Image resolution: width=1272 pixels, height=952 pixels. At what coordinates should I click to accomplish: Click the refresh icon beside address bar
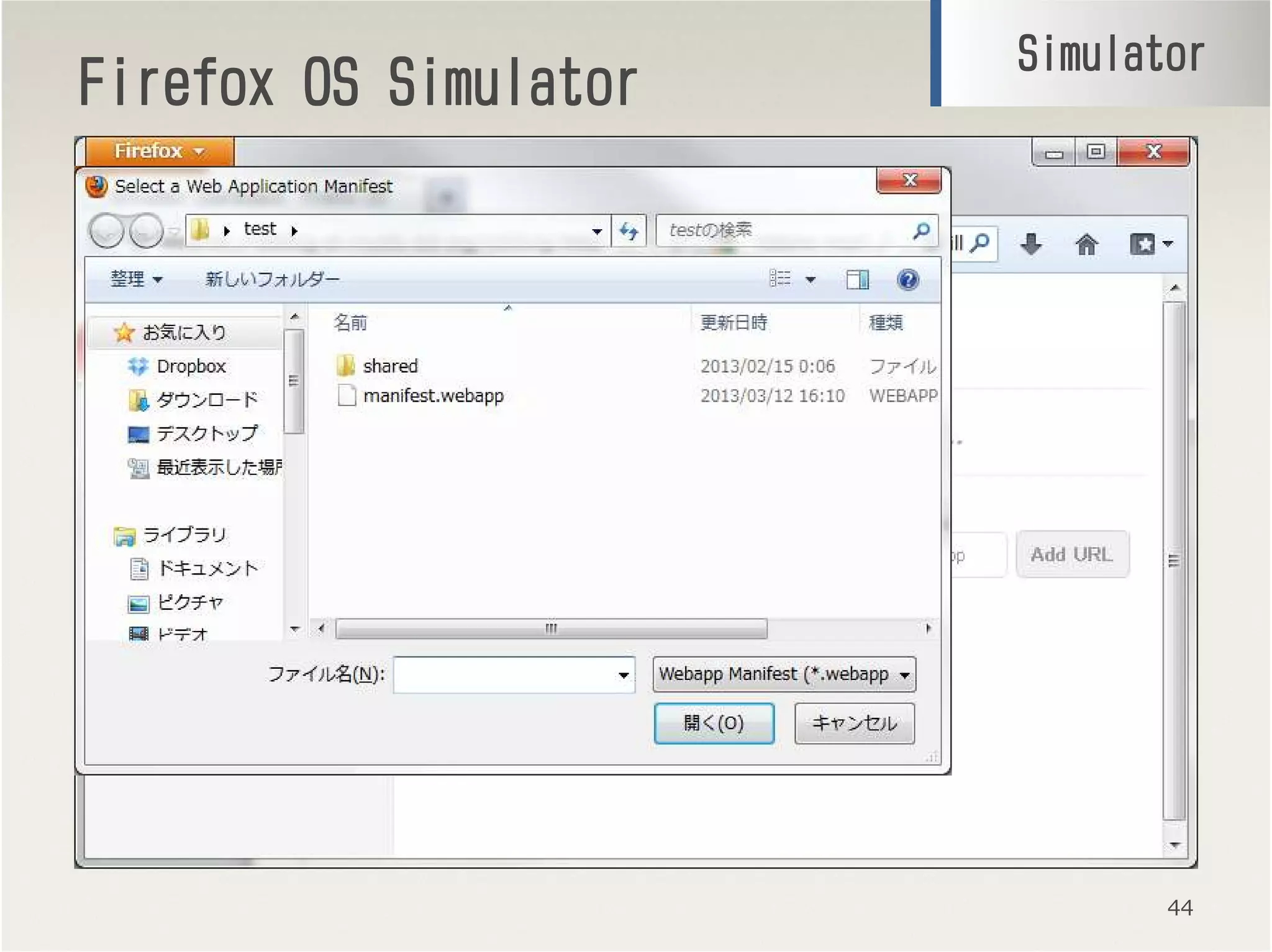629,231
